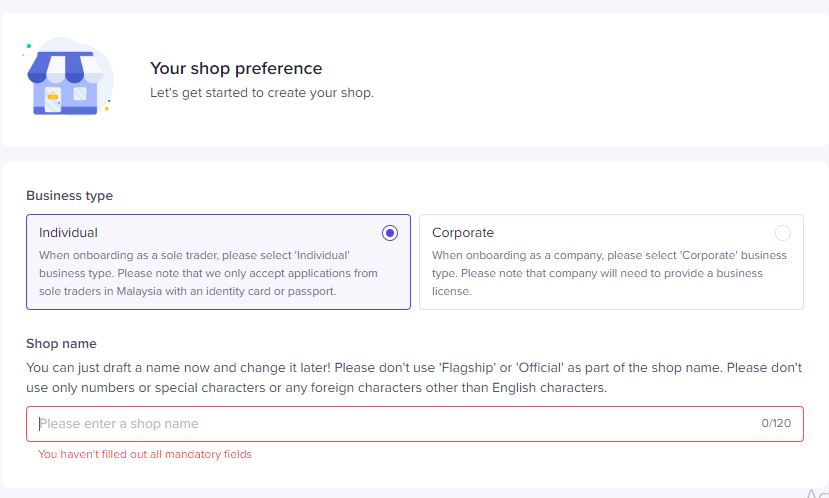Select the Corporate radio button
This screenshot has width=829, height=498.
782,233
